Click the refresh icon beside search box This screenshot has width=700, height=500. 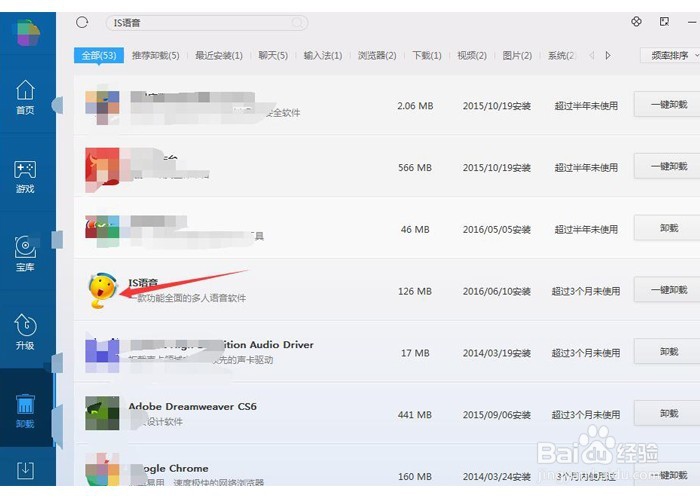[82, 22]
